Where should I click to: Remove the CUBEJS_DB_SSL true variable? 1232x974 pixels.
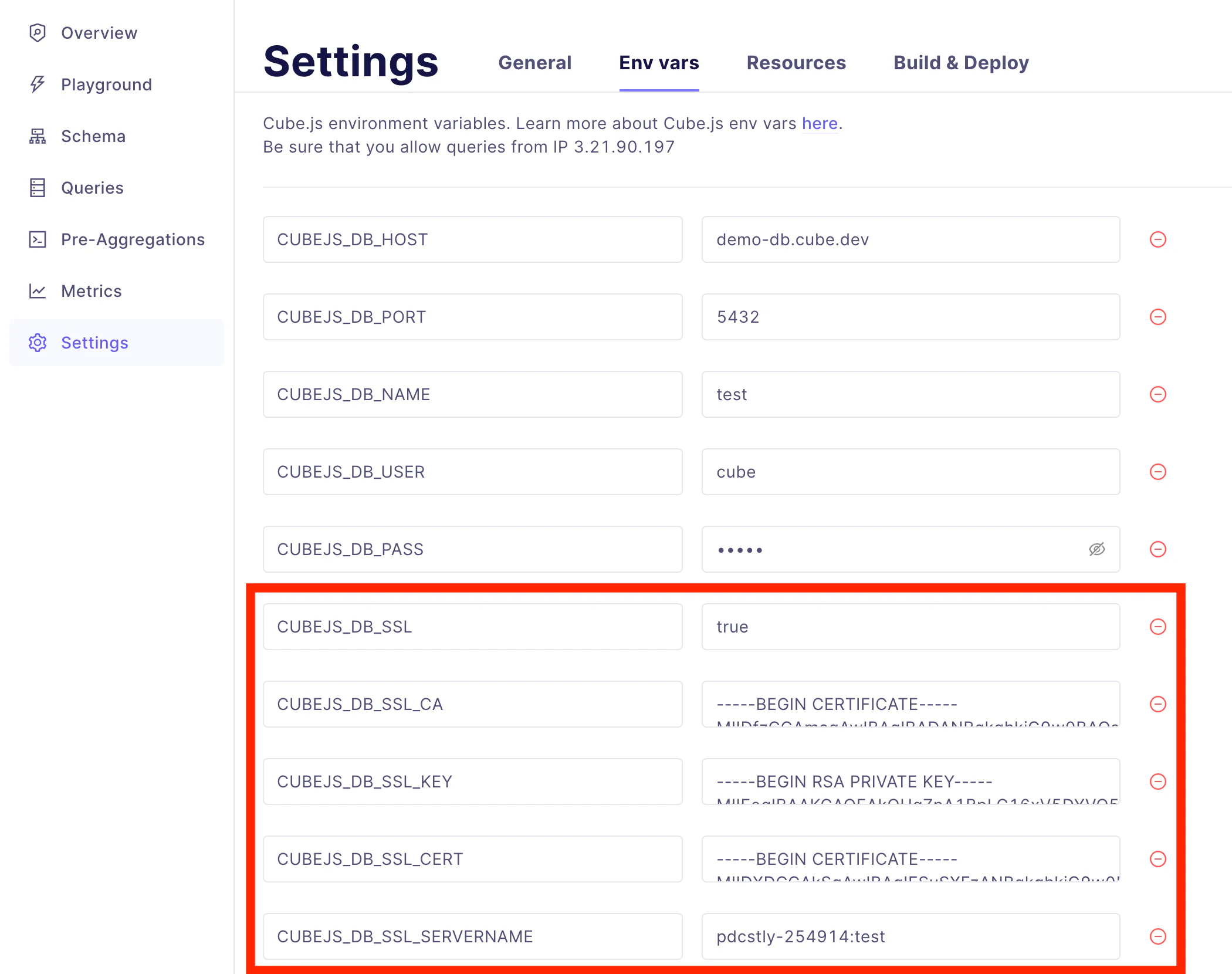(1157, 627)
